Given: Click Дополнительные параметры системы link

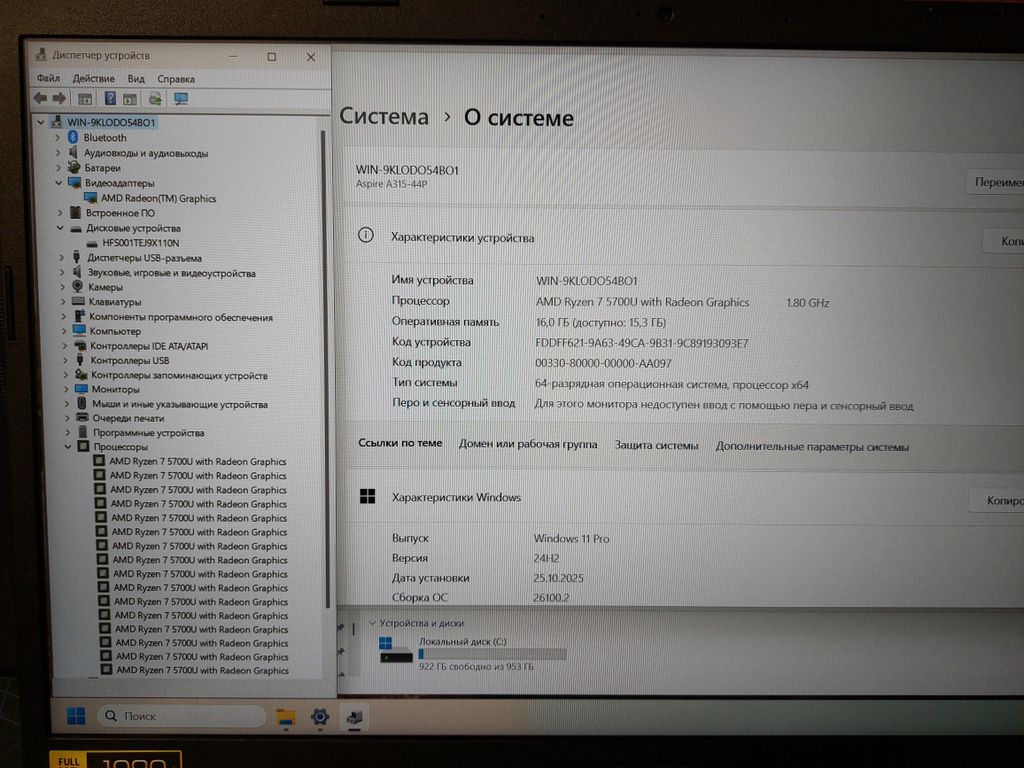Looking at the screenshot, I should click(x=812, y=447).
